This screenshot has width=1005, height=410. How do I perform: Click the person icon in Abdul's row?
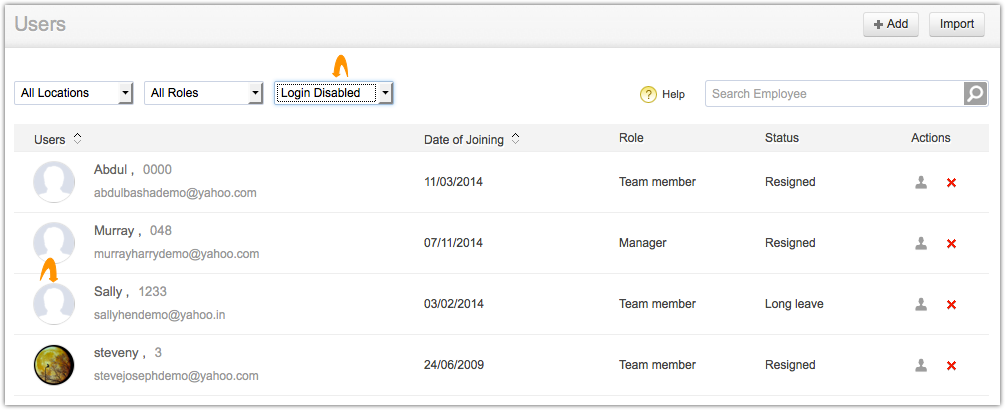921,182
